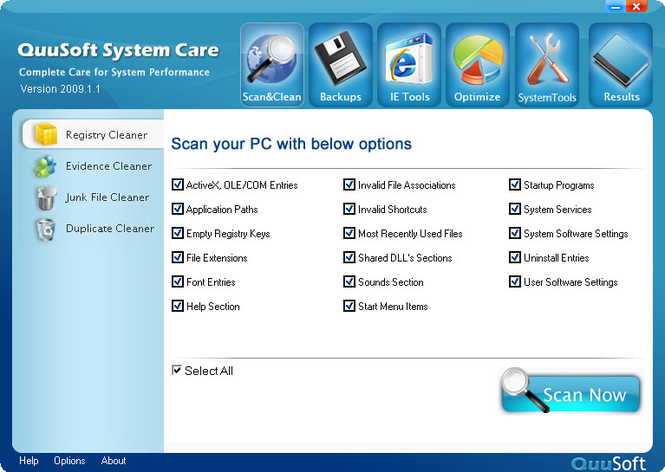Image resolution: width=665 pixels, height=472 pixels.
Task: Toggle Empty Registry Keys checkbox
Action: click(x=177, y=233)
